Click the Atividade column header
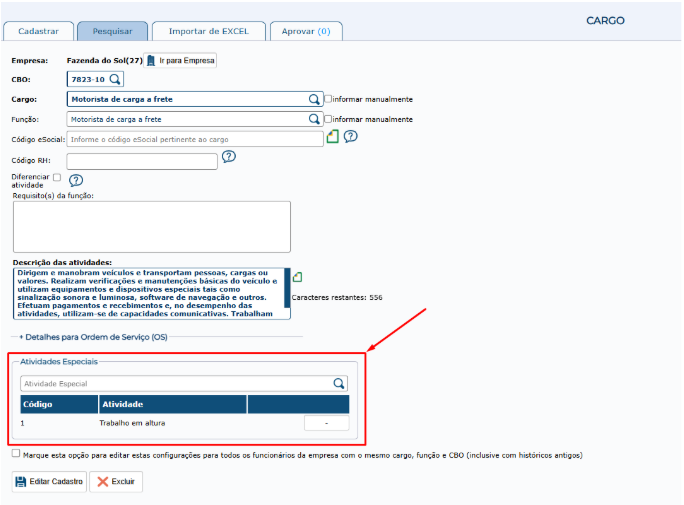 pyautogui.click(x=173, y=404)
